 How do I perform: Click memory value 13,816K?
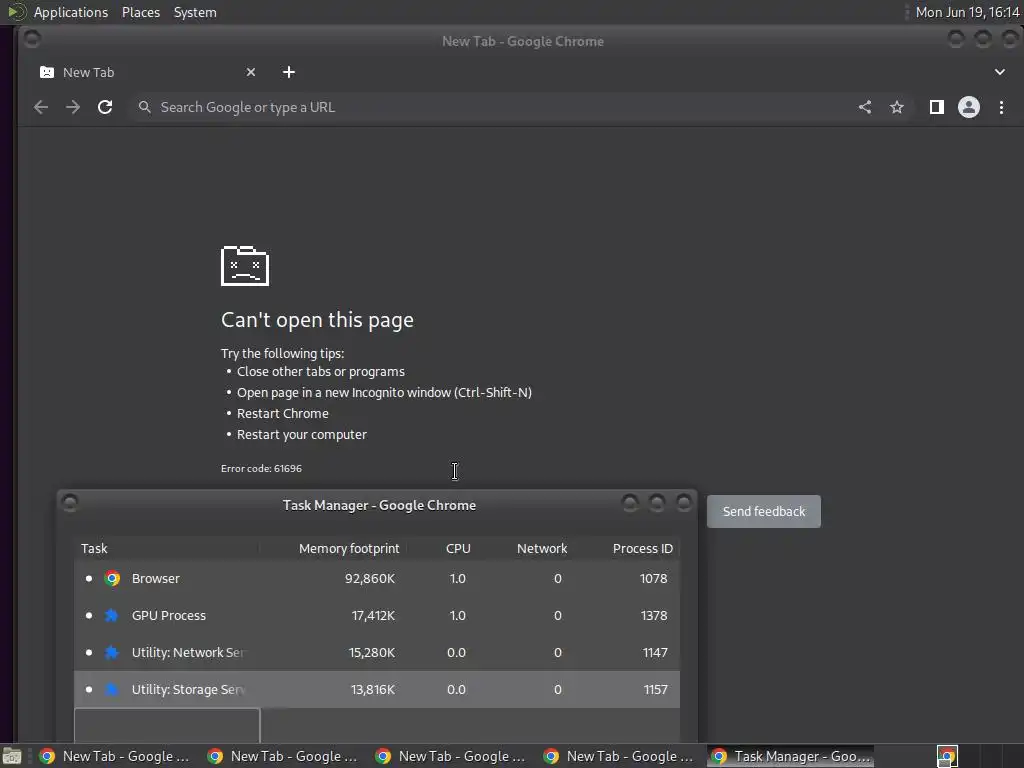[x=372, y=689]
